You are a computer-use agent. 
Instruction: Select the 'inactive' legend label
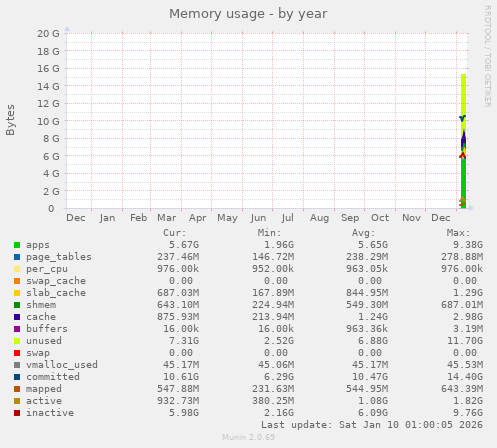pyautogui.click(x=50, y=413)
